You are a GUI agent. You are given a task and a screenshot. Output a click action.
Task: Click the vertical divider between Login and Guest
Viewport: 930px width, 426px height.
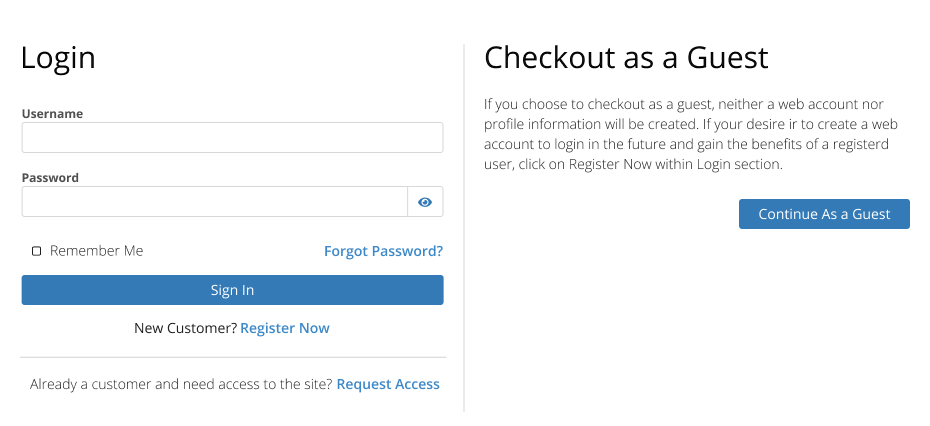point(464,228)
